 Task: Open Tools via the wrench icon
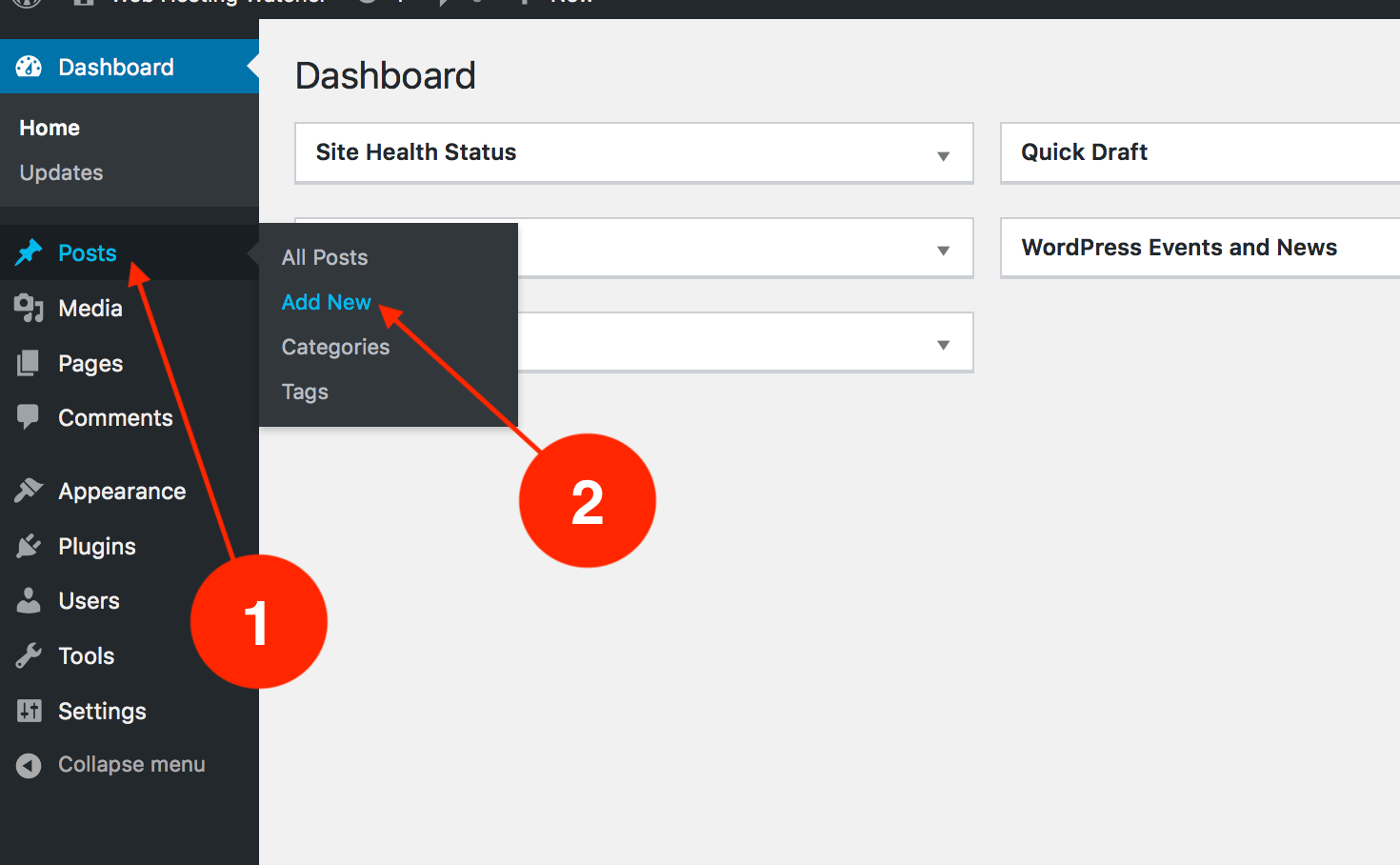click(29, 655)
